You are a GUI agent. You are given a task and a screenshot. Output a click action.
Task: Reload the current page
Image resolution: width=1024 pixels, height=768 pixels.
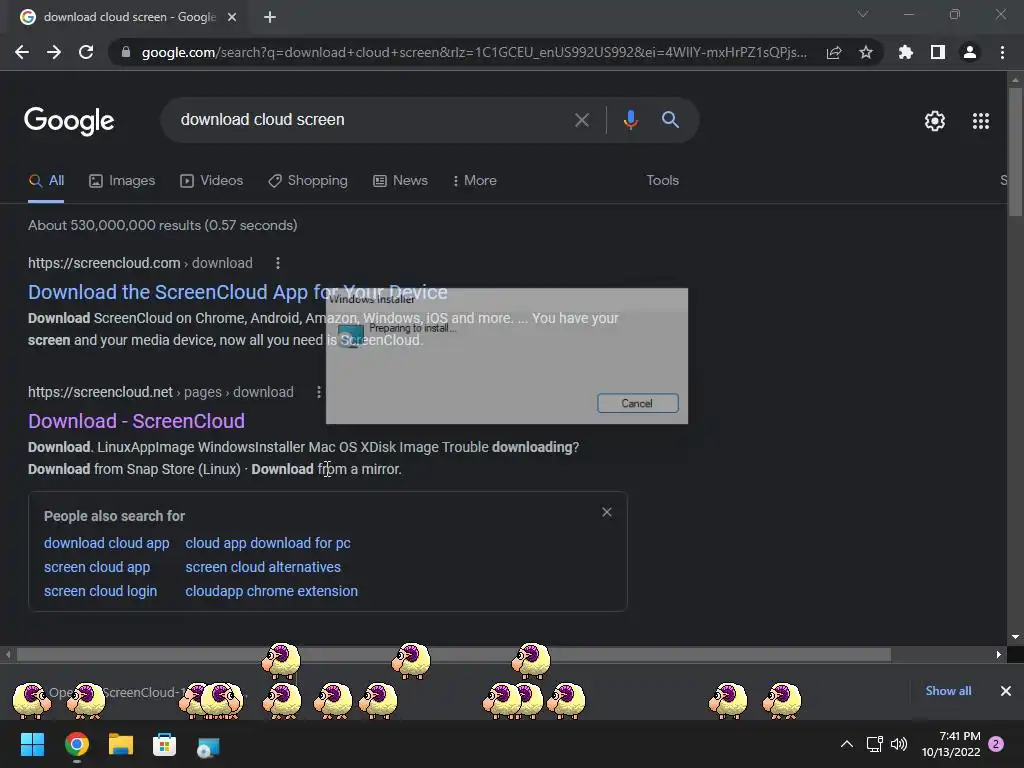[x=86, y=52]
